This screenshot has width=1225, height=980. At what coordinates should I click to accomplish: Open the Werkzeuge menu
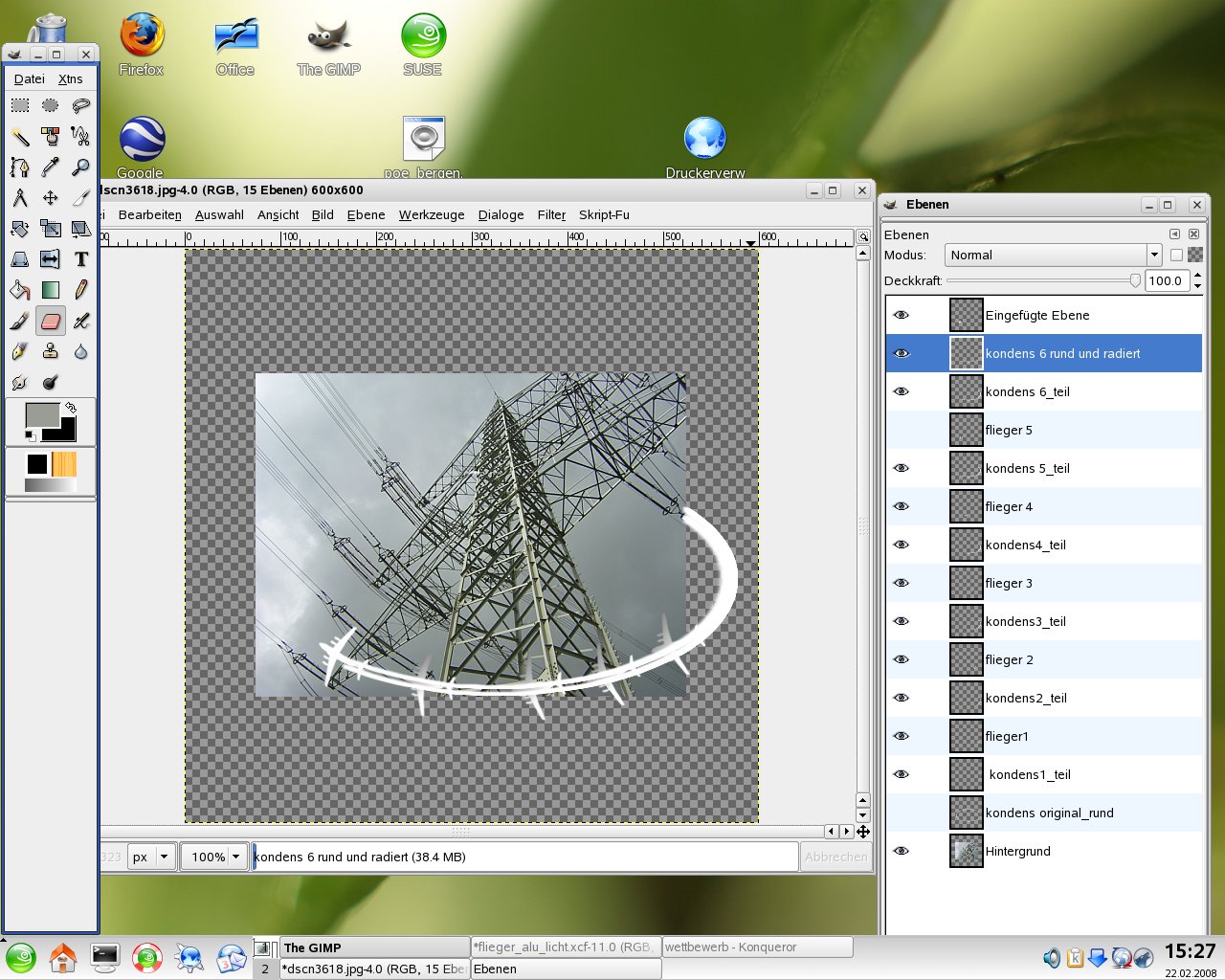tap(432, 214)
